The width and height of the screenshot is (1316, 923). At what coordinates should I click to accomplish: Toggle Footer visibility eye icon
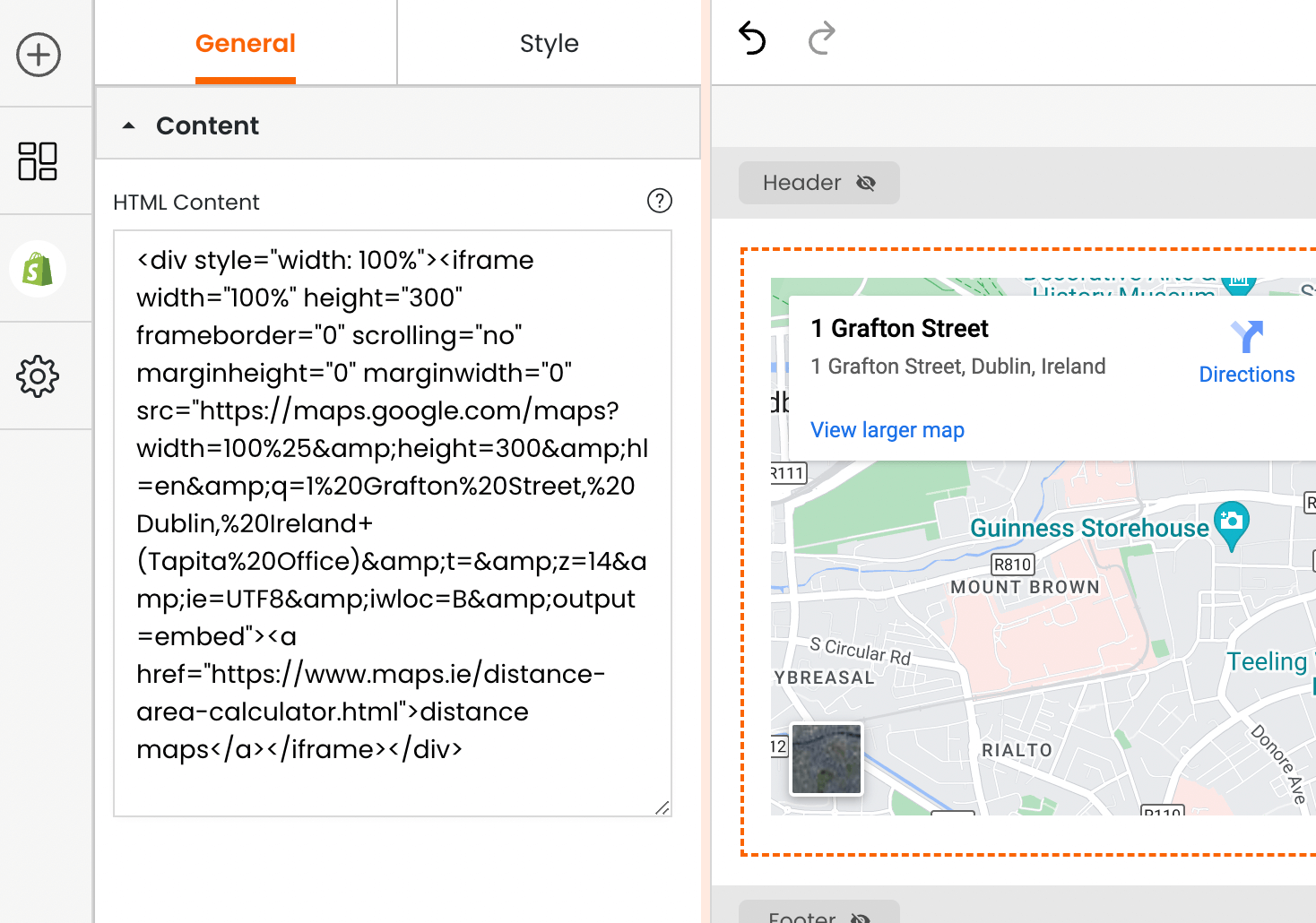(x=861, y=918)
